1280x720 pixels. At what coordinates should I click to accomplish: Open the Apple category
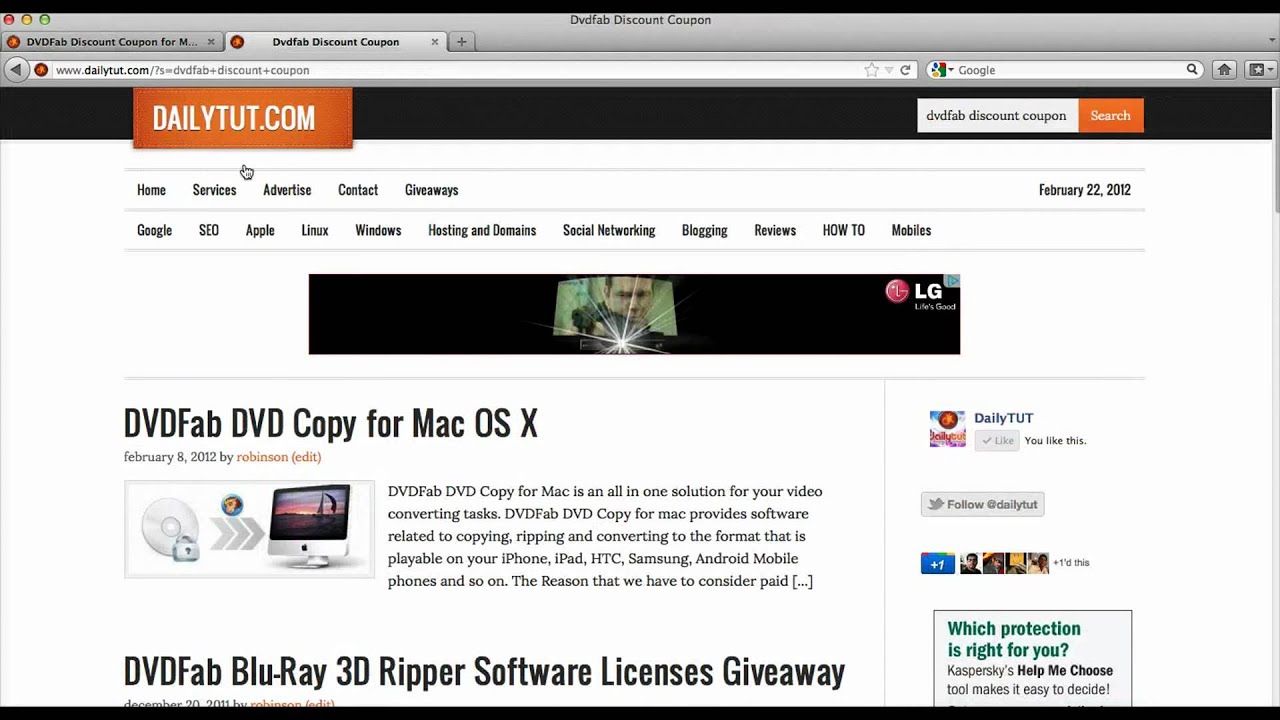[260, 230]
